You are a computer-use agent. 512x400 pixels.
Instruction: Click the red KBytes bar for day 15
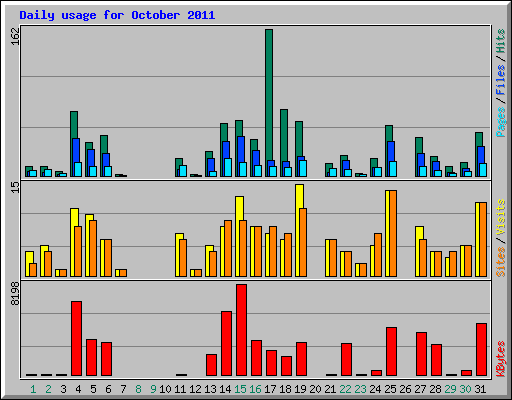(242, 330)
